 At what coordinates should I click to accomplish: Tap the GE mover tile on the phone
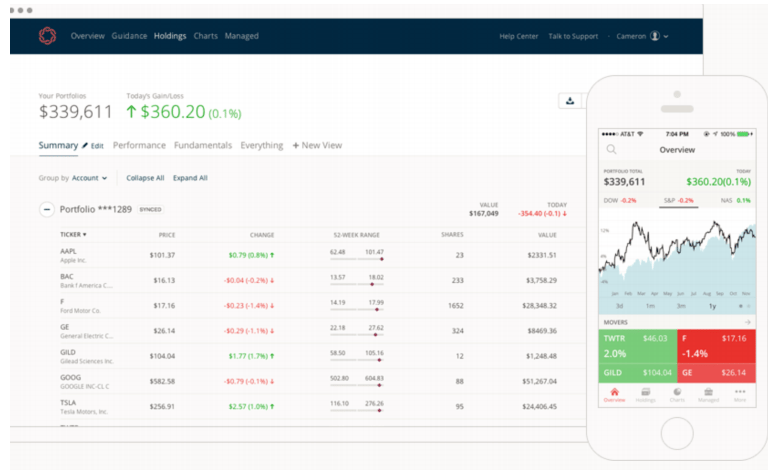pos(716,373)
